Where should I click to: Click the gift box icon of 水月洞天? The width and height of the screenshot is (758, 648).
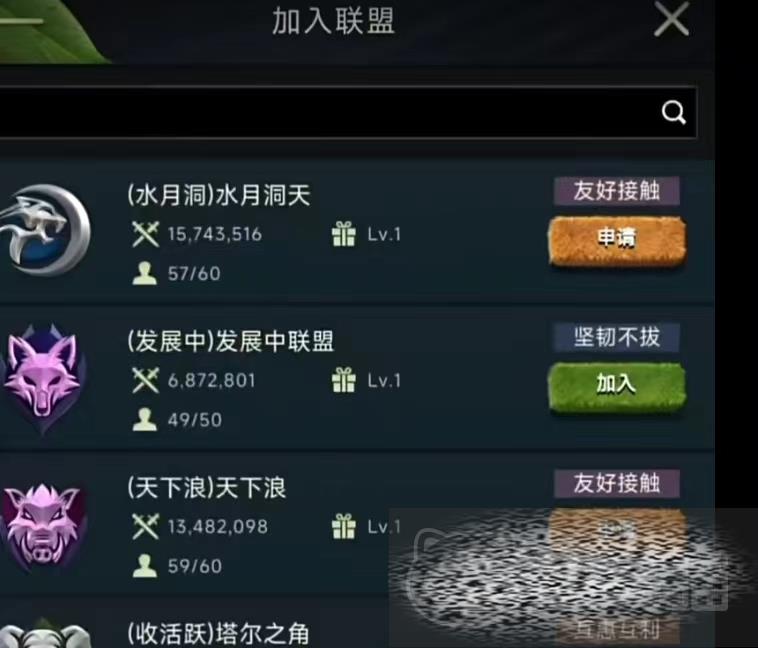(344, 234)
